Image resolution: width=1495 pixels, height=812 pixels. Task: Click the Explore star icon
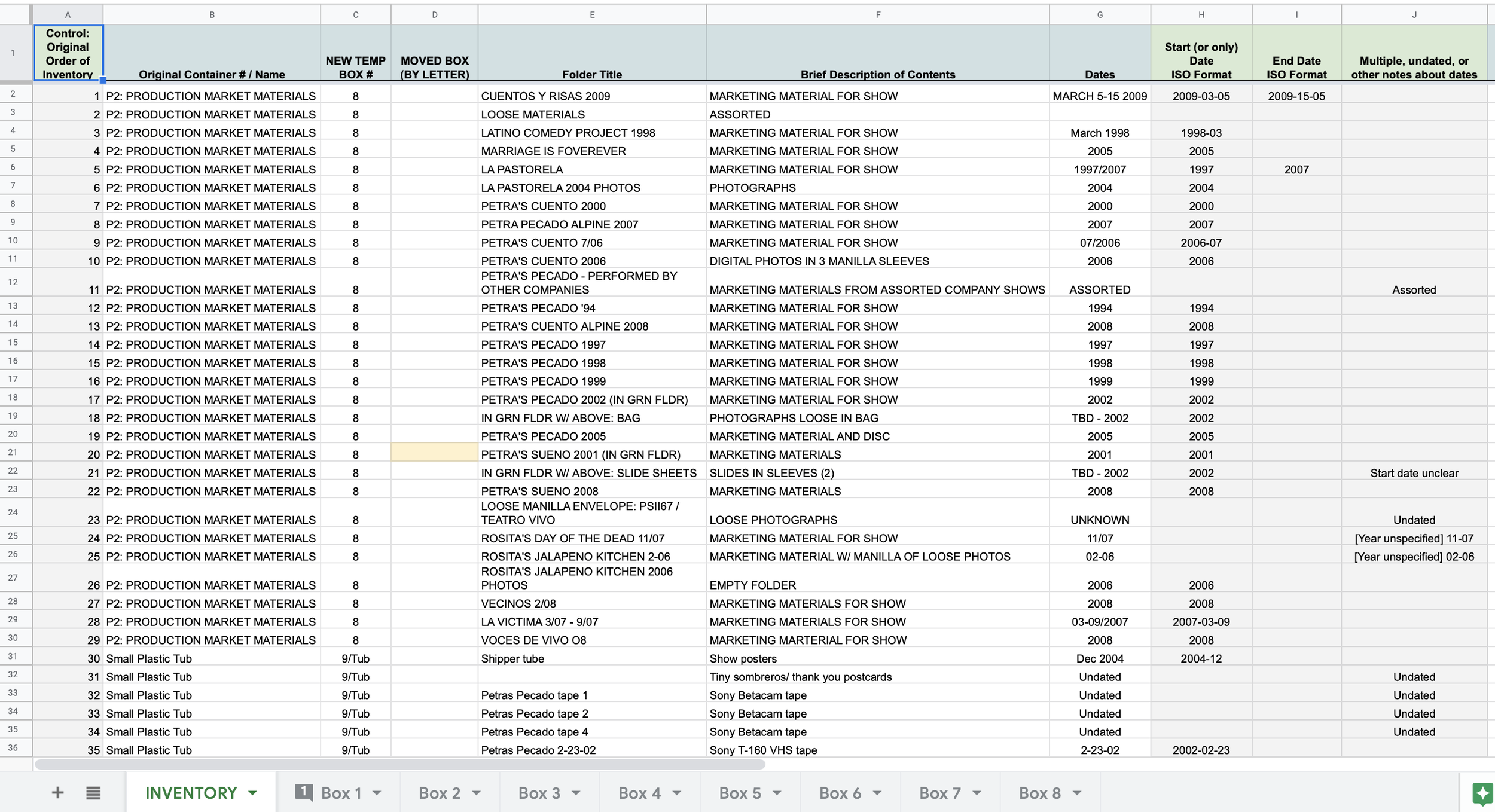click(x=1482, y=793)
